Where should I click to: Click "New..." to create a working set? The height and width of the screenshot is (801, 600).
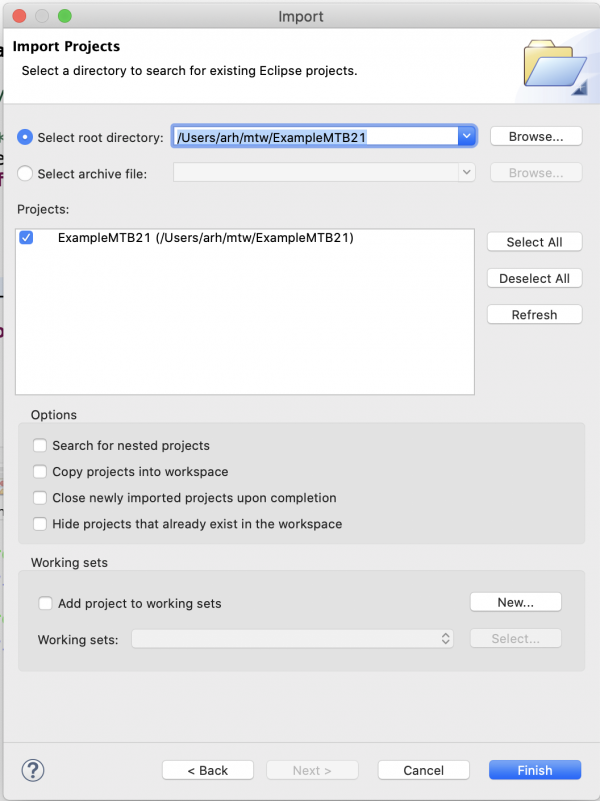pos(515,602)
